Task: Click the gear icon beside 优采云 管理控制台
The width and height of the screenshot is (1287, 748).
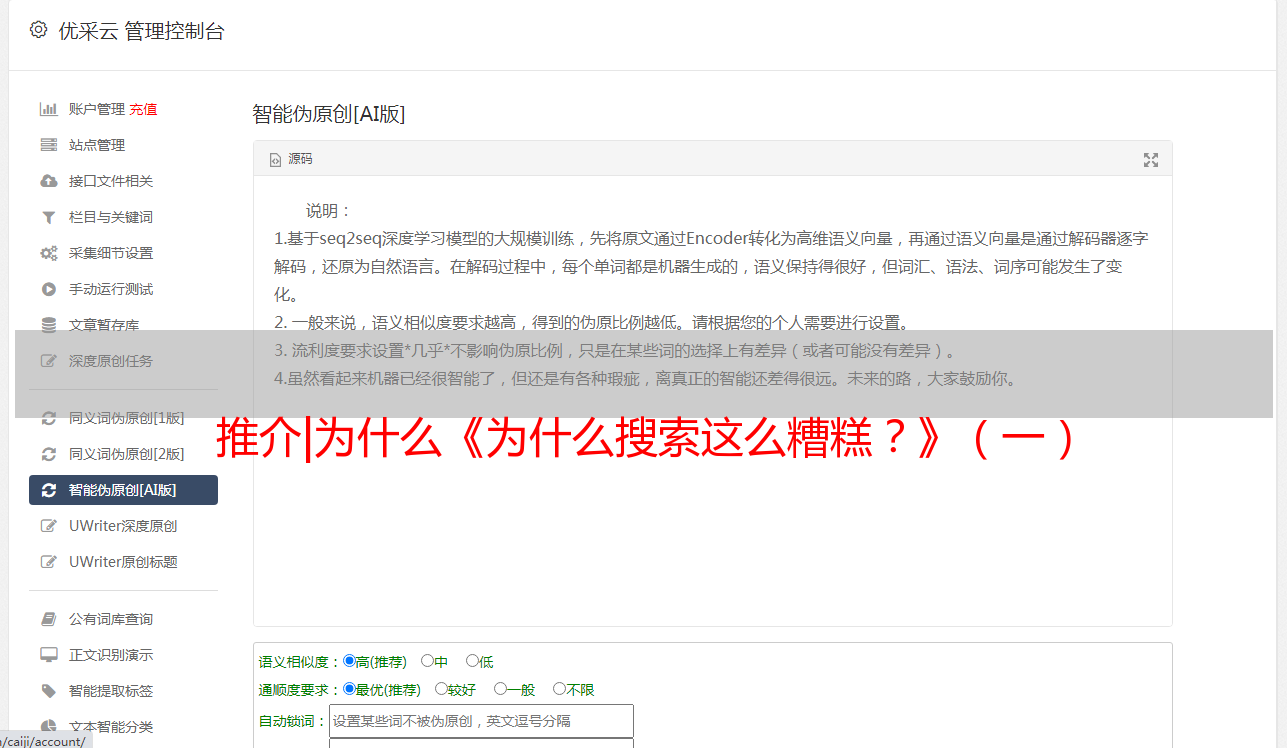Action: pos(38,30)
